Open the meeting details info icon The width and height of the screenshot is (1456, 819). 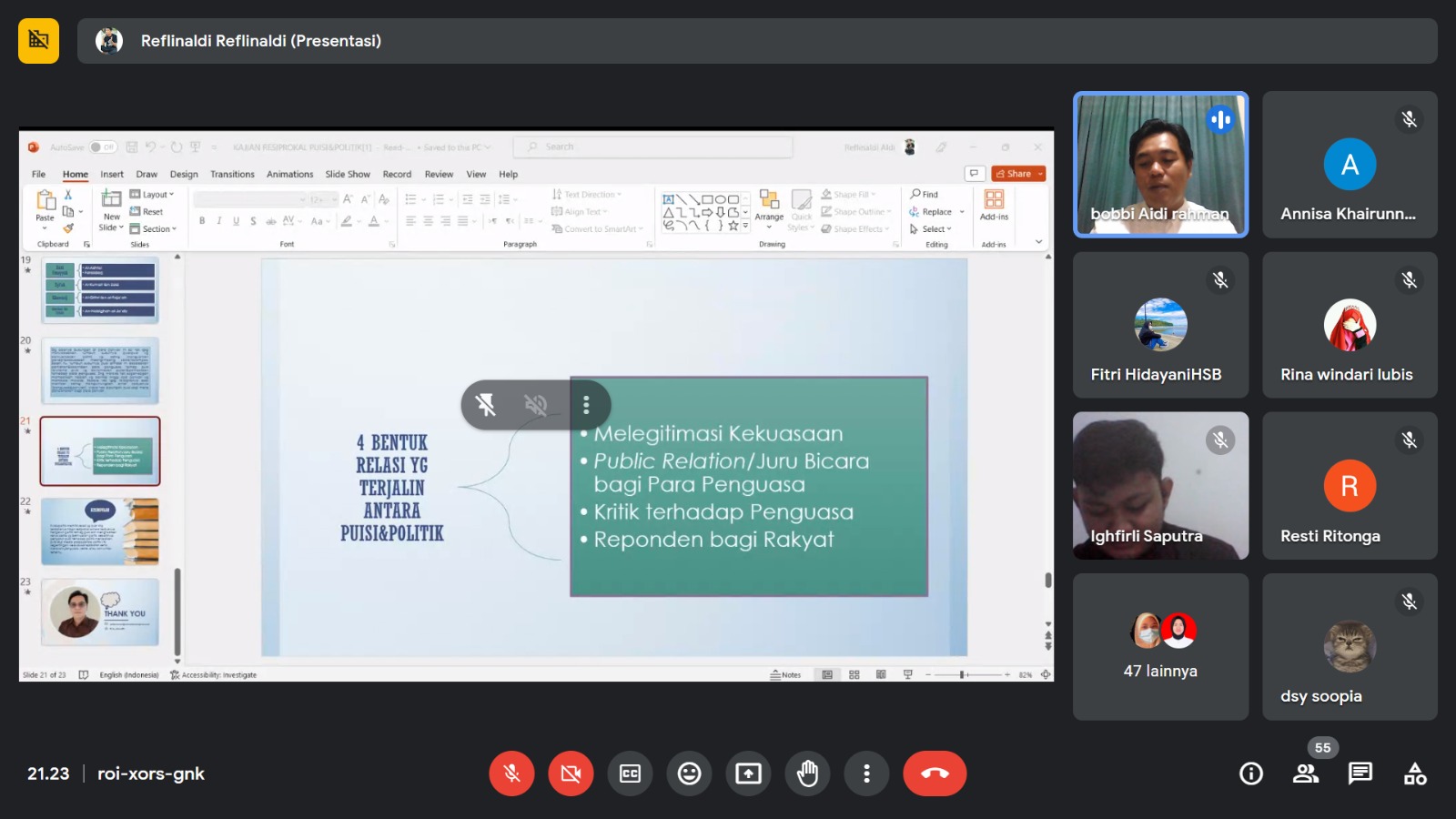[1251, 773]
